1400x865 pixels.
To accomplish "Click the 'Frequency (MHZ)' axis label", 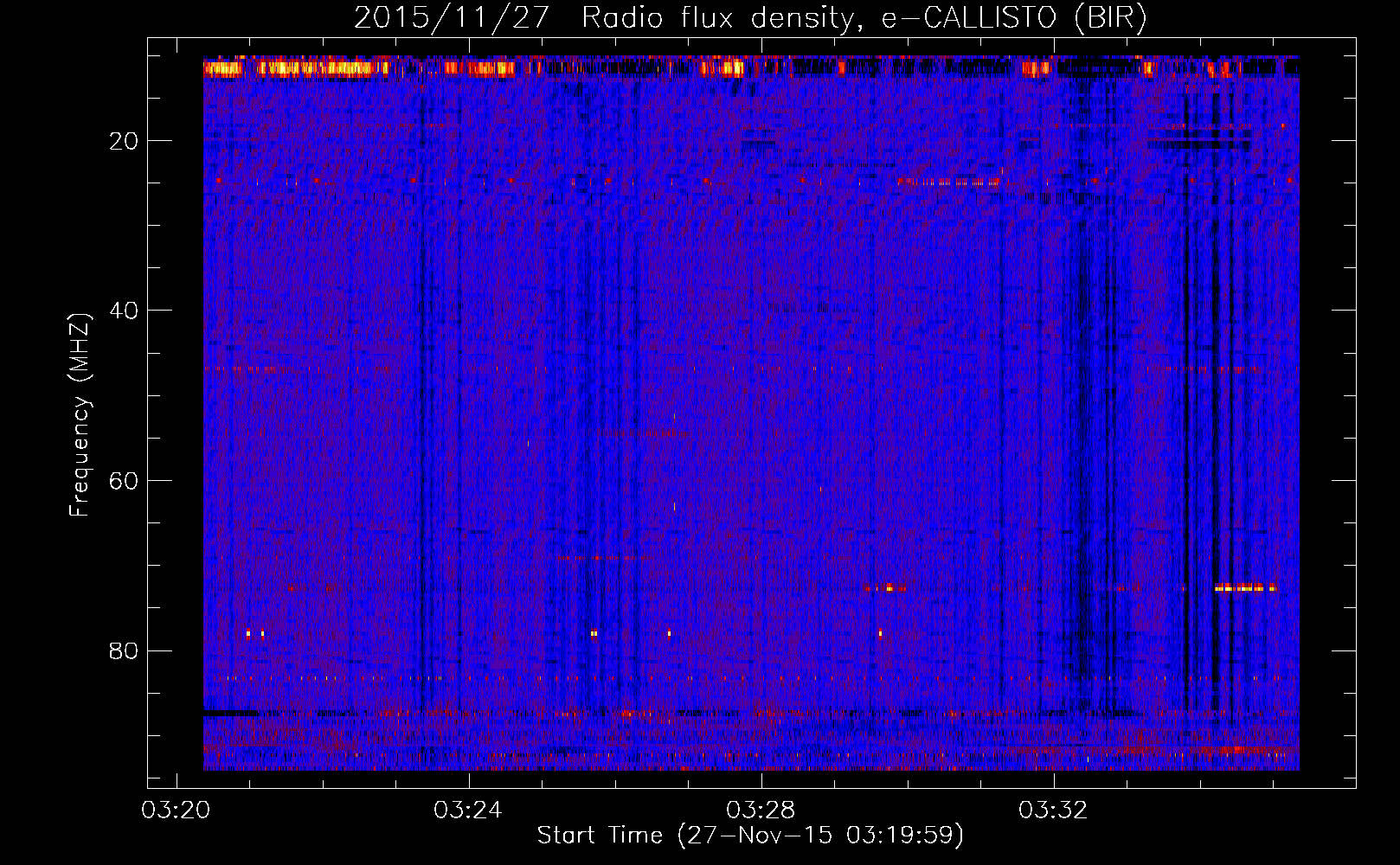I will point(80,415).
